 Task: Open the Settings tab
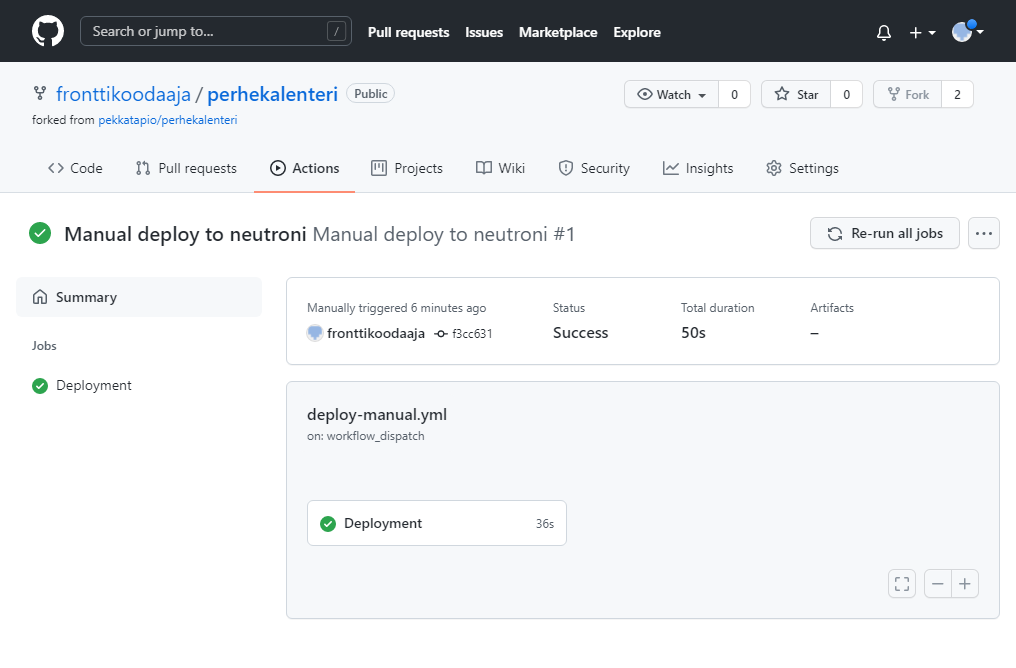[802, 168]
